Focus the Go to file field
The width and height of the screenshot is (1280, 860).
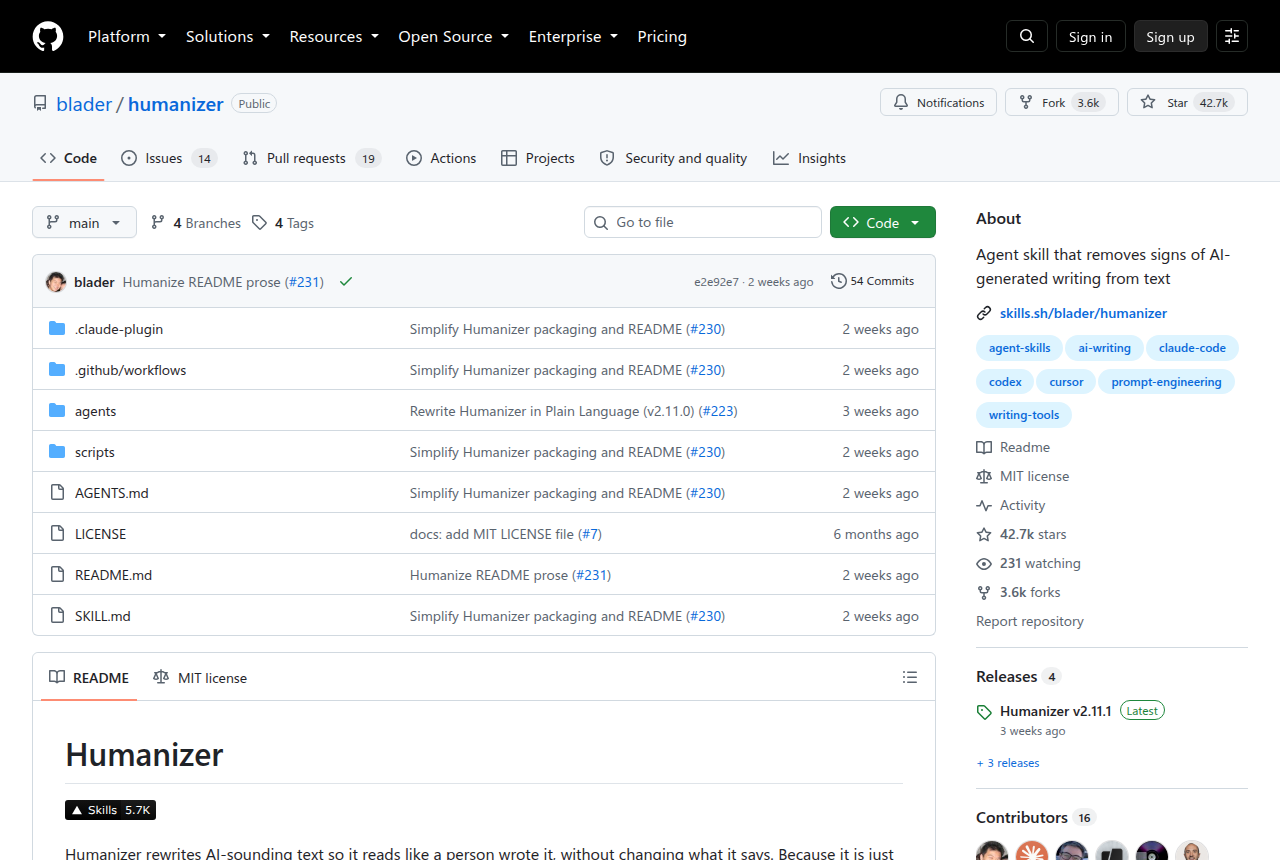coord(703,222)
